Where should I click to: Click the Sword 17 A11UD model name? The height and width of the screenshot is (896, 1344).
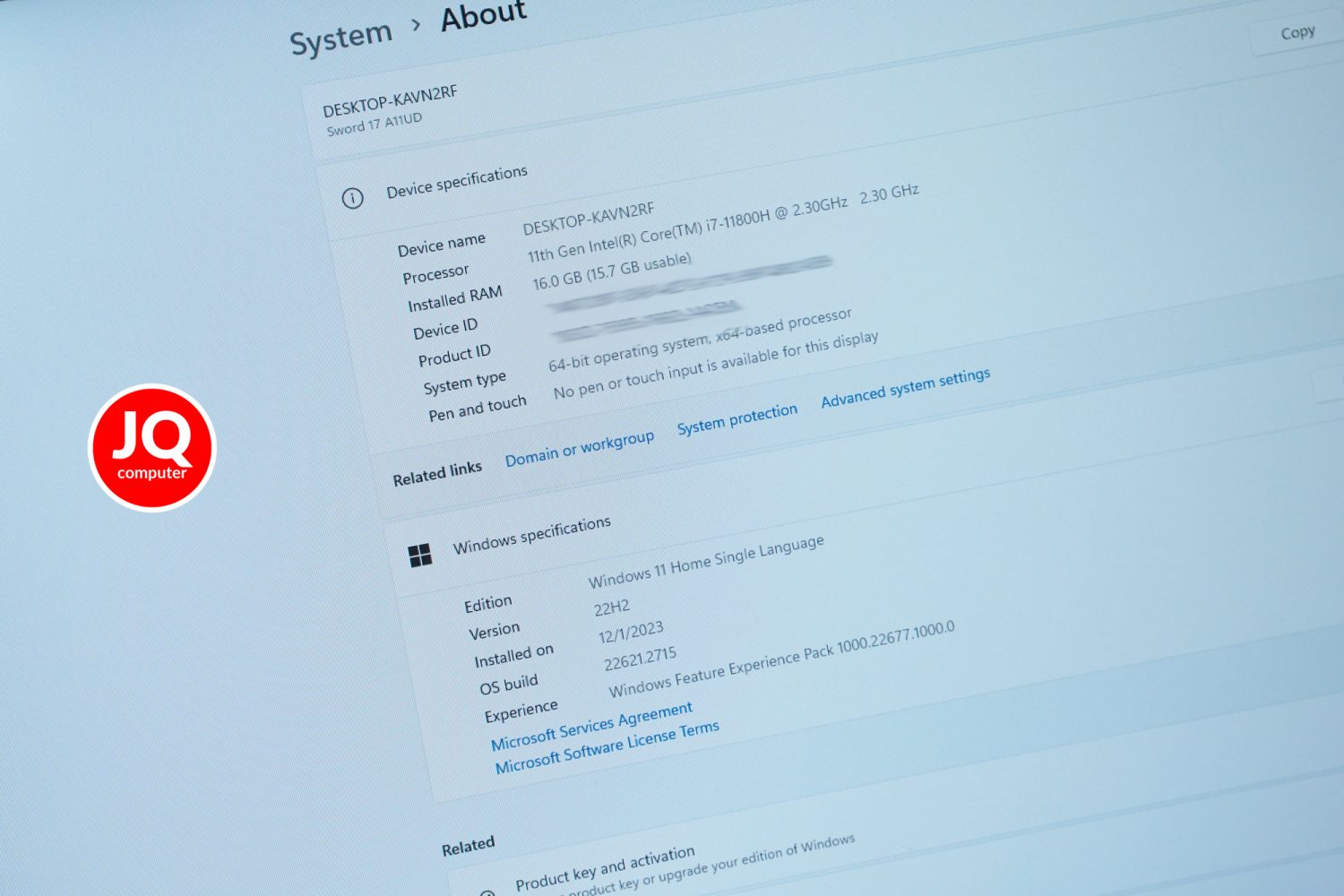(374, 124)
